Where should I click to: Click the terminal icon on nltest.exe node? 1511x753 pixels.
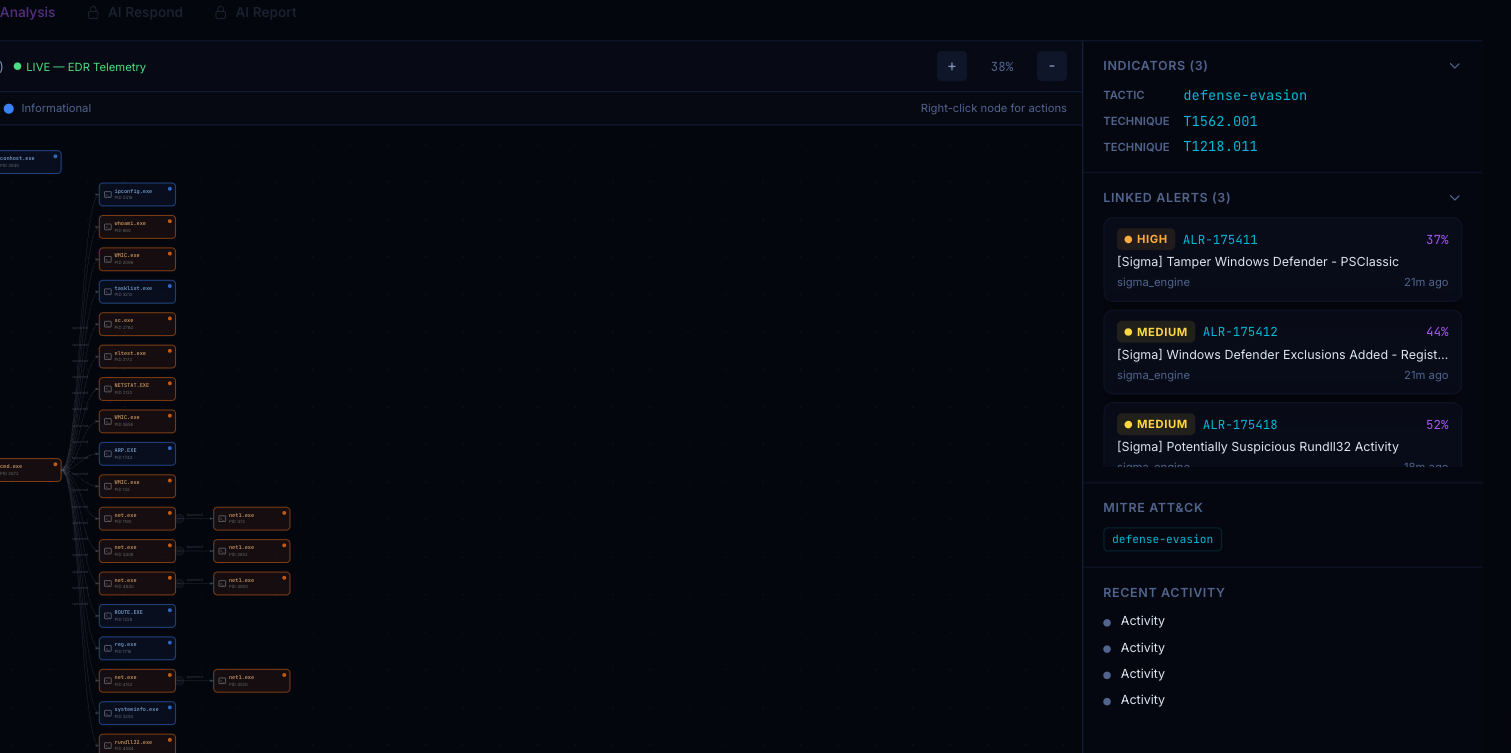[x=108, y=357]
